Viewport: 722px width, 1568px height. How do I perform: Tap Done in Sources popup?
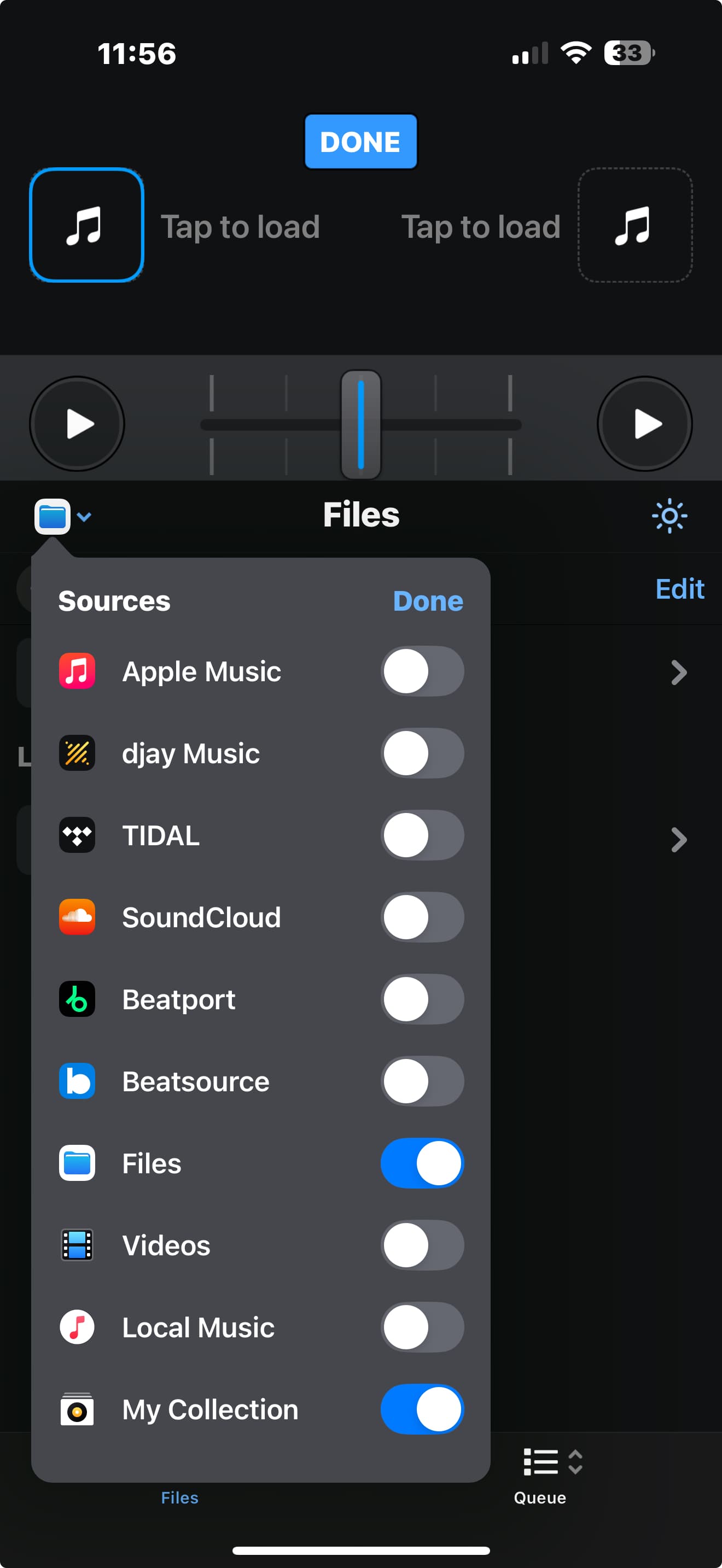[428, 601]
